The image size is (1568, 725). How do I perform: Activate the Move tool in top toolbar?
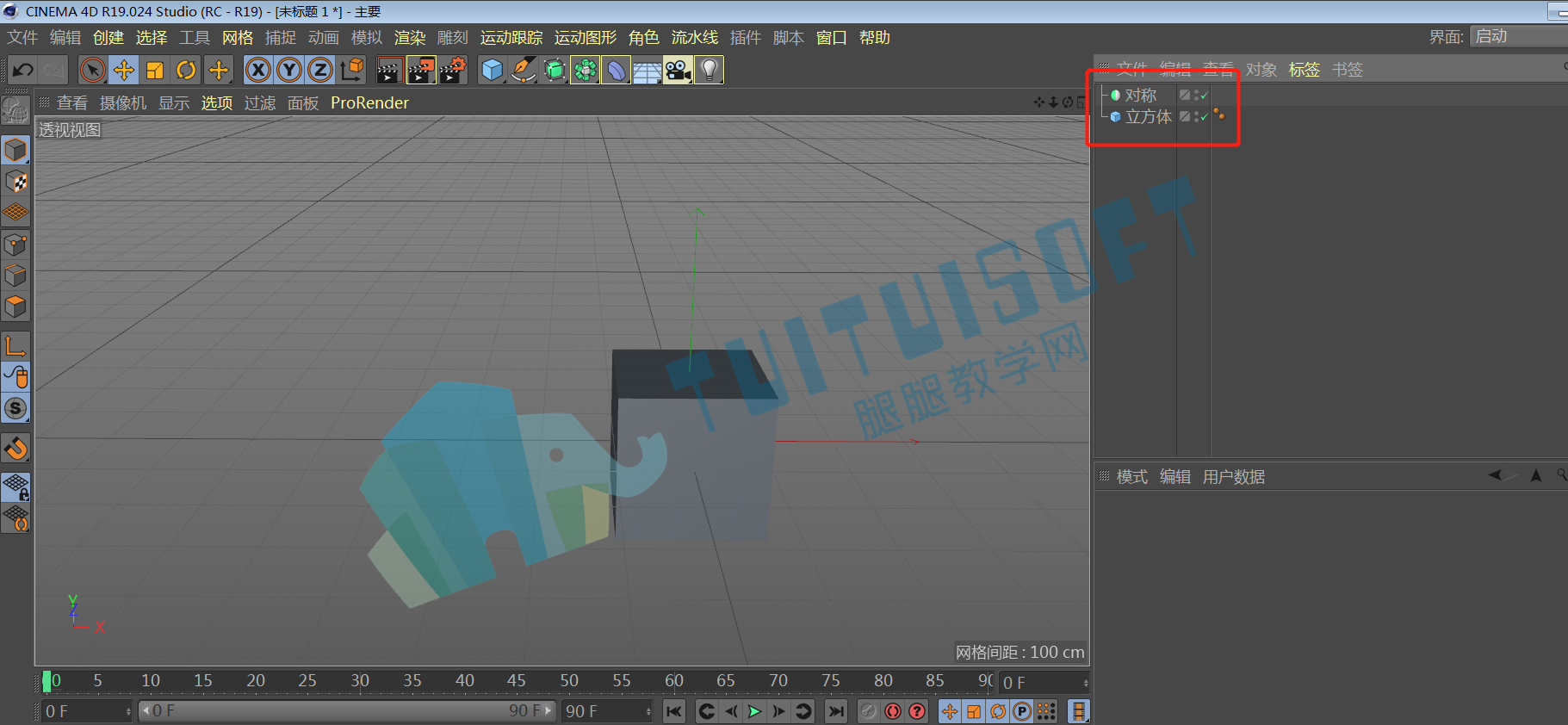[x=124, y=70]
